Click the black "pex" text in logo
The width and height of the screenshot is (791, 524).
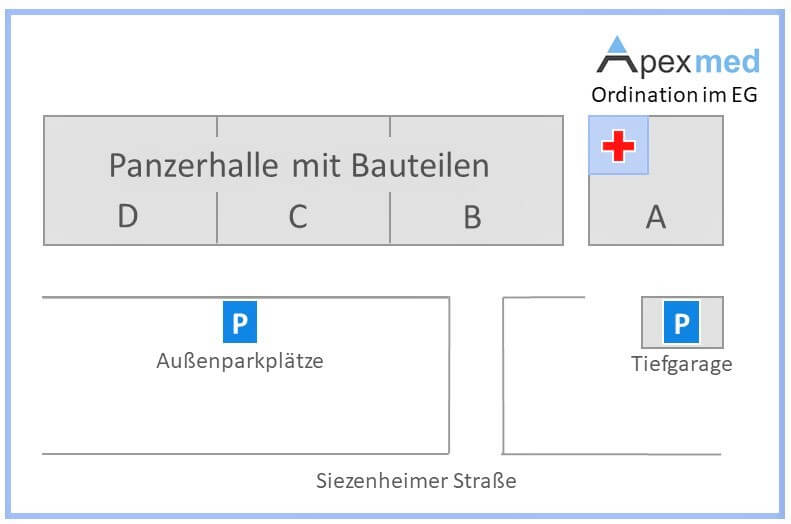pos(663,63)
